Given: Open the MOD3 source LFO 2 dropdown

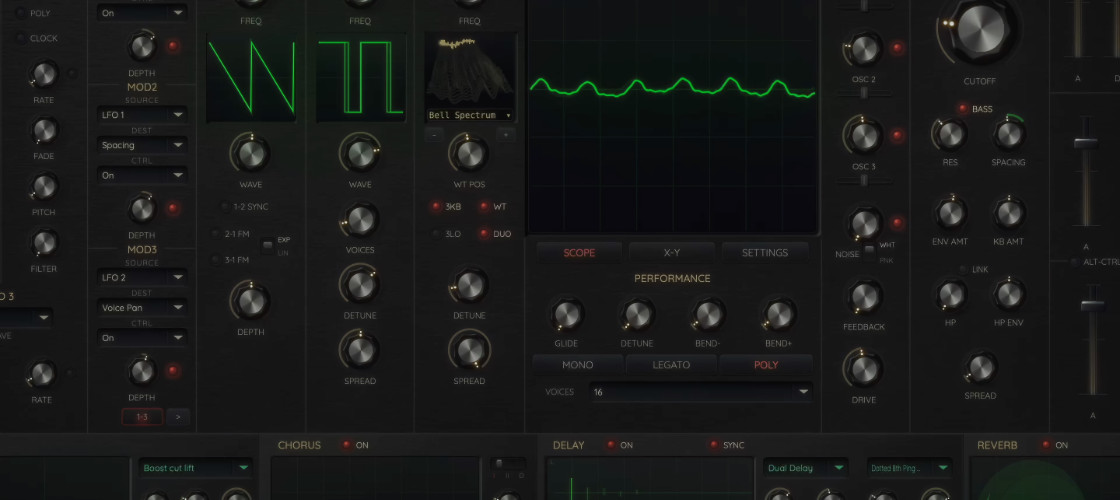Looking at the screenshot, I should [x=141, y=277].
